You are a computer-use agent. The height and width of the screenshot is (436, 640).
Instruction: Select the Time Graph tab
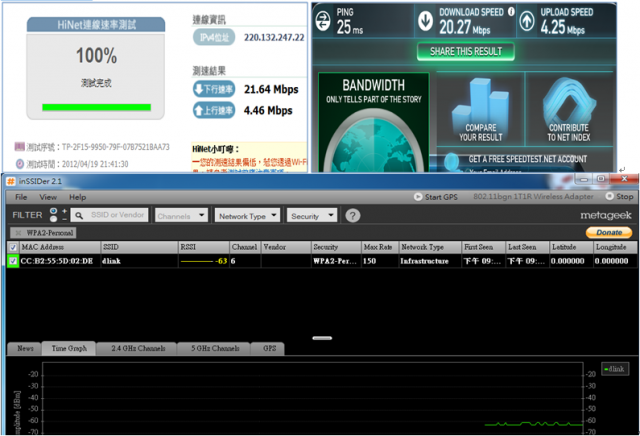69,348
